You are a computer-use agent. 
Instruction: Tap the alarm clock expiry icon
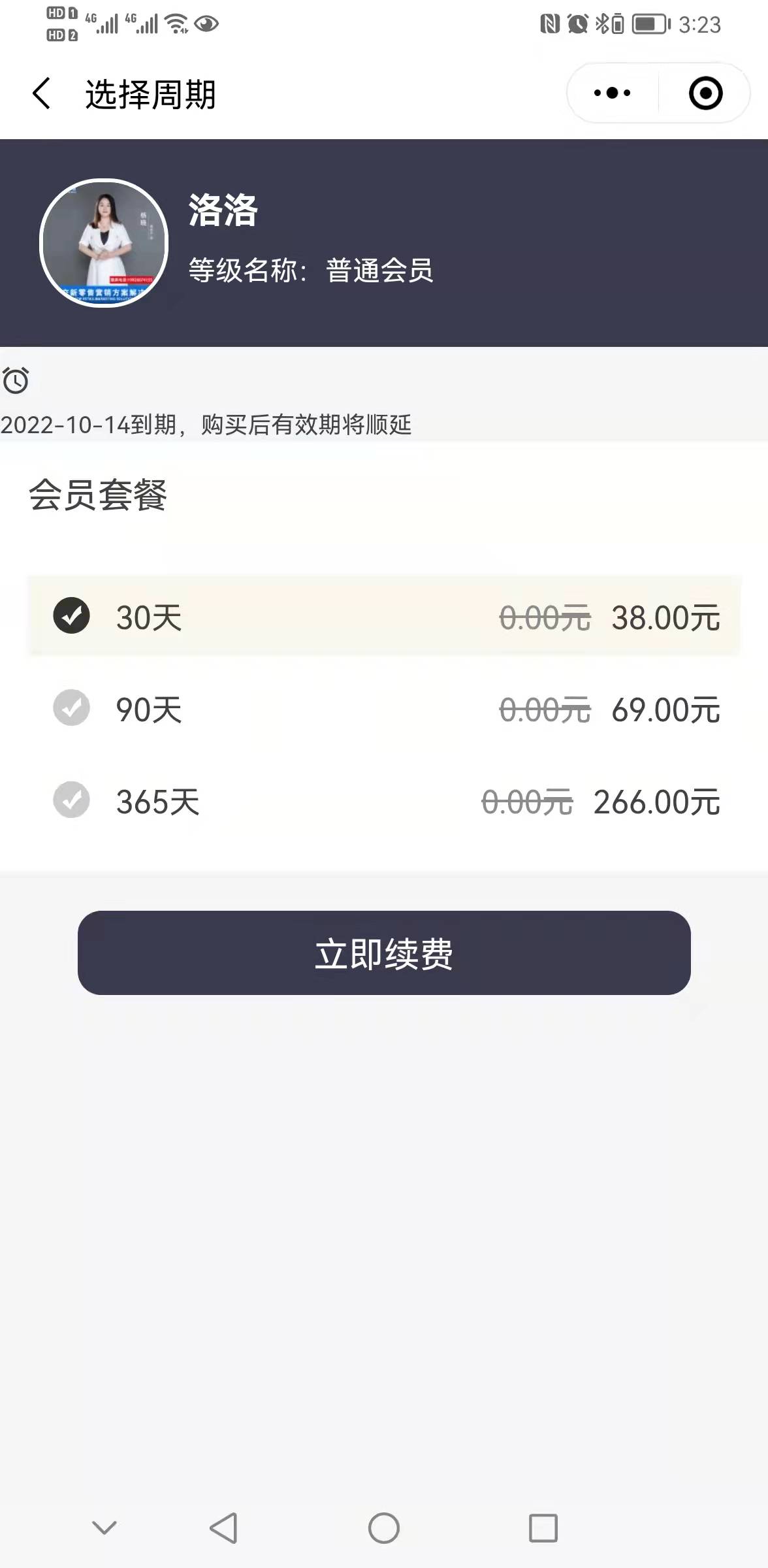tap(16, 380)
